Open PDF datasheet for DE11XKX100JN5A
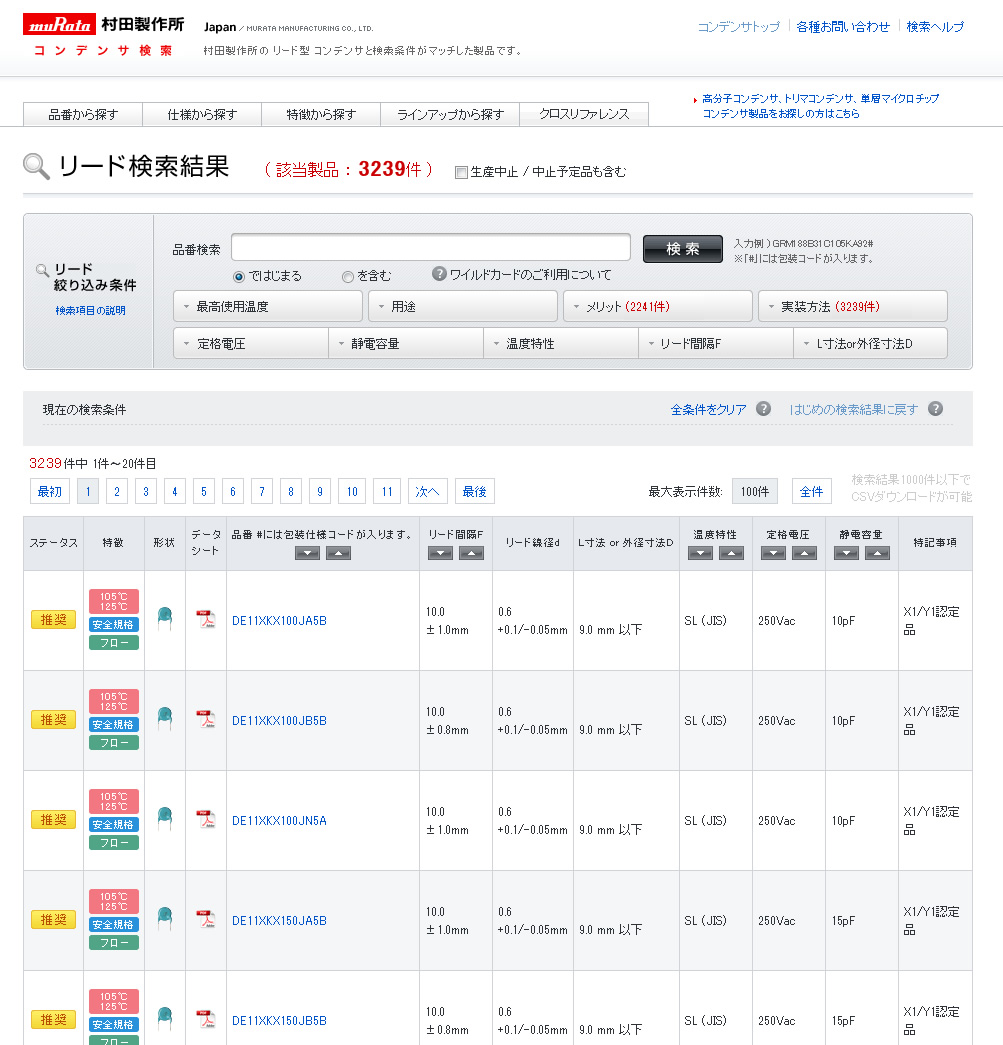Viewport: 1003px width, 1045px height. click(206, 819)
